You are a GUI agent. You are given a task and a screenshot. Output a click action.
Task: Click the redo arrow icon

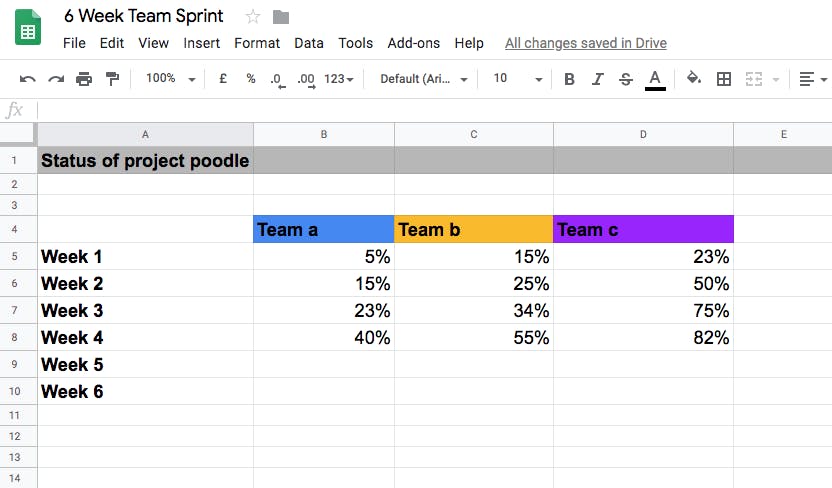tap(56, 80)
